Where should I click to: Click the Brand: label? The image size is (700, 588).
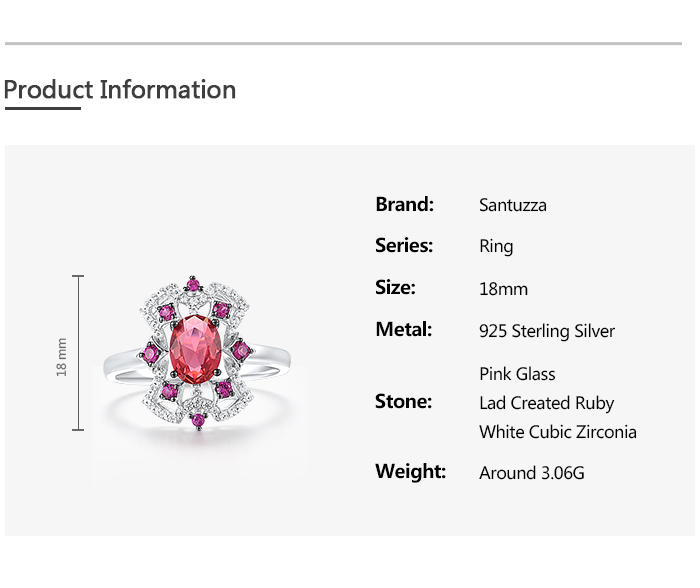pyautogui.click(x=404, y=204)
